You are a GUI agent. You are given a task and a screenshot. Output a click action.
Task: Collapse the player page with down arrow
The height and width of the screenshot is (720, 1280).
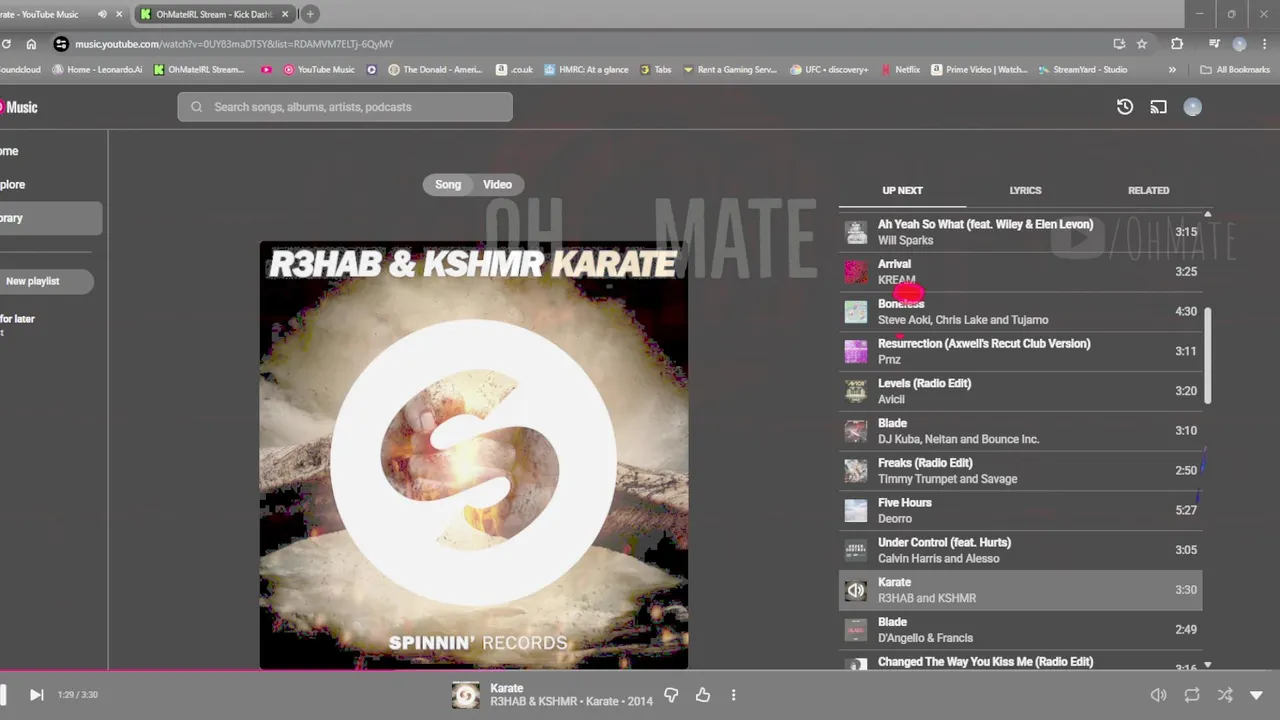pyautogui.click(x=1257, y=695)
